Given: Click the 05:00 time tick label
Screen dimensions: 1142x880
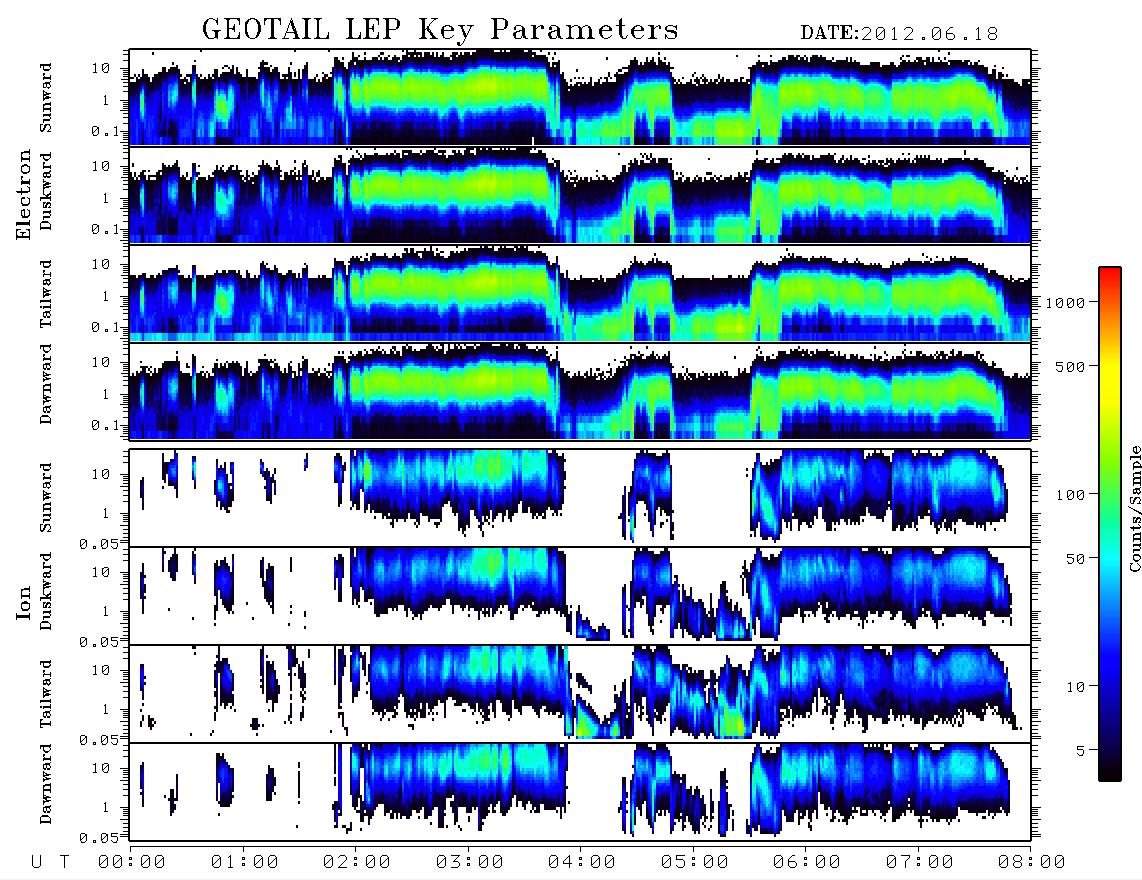Looking at the screenshot, I should pyautogui.click(x=695, y=863).
